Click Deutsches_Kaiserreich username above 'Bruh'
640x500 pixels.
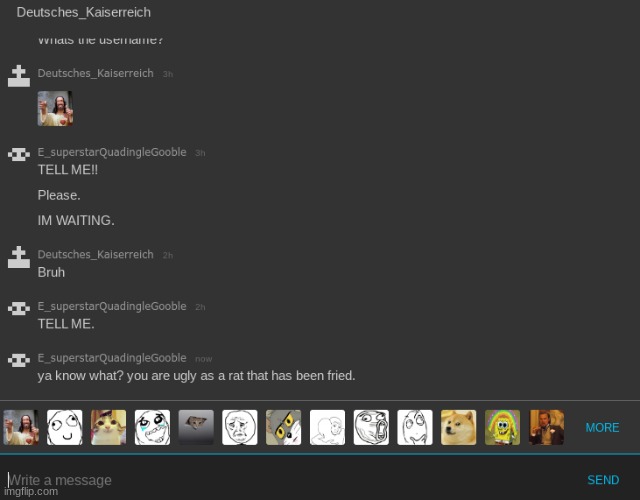point(95,255)
